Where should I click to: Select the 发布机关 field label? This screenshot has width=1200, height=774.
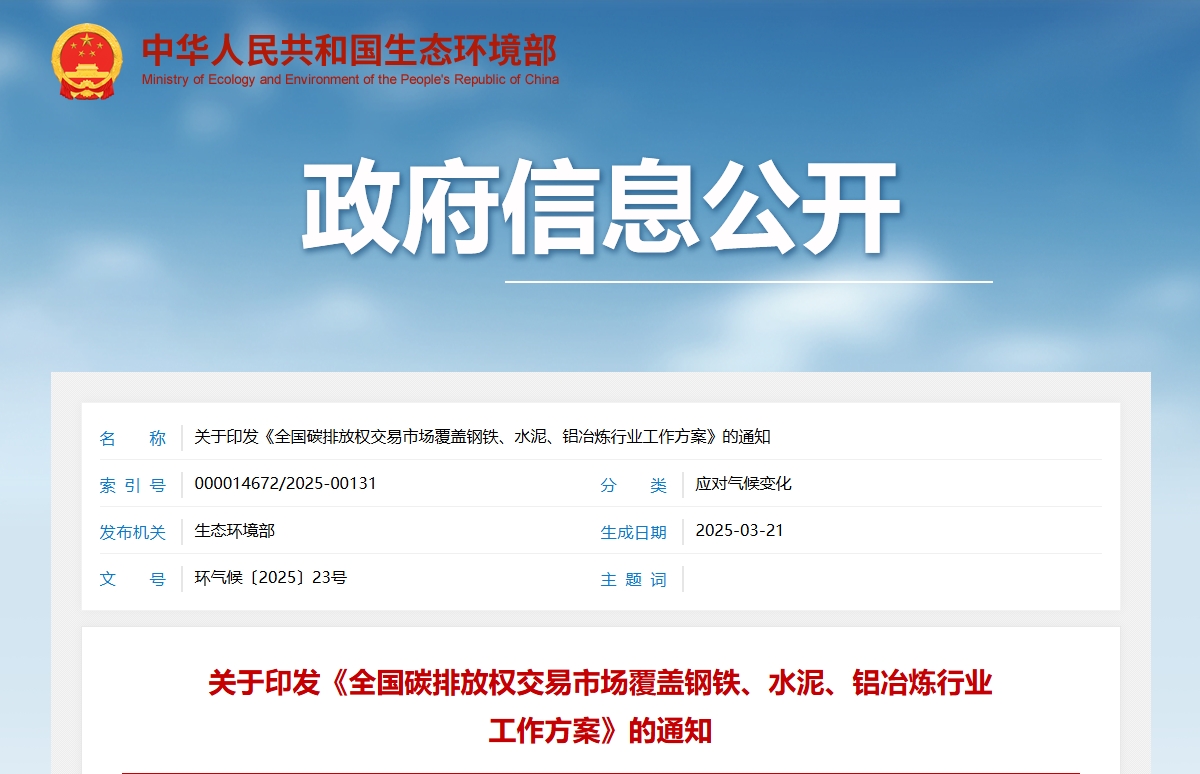[132, 532]
